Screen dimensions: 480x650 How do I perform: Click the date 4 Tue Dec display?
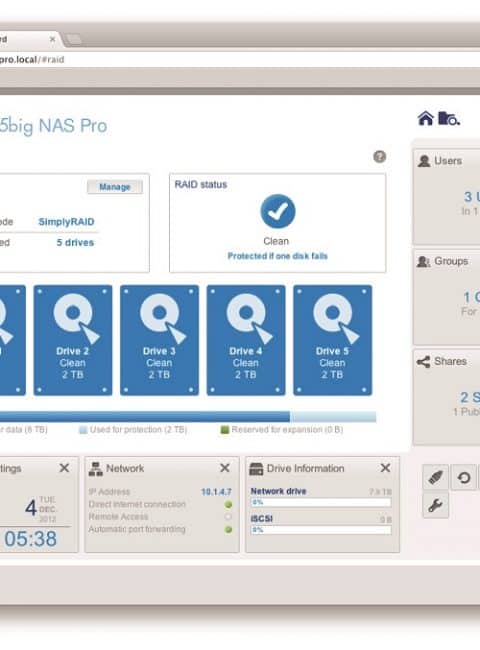[40, 509]
